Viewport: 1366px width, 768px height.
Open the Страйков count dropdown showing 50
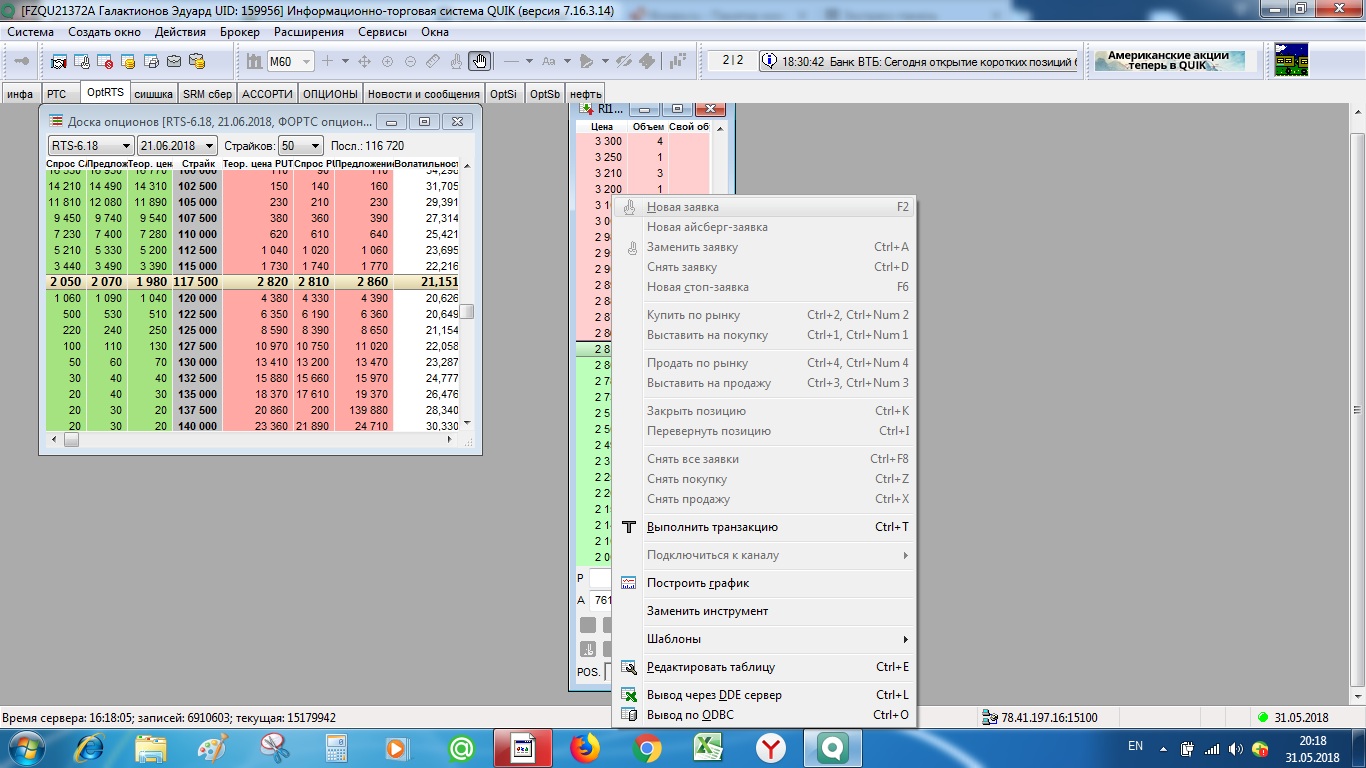pyautogui.click(x=301, y=146)
